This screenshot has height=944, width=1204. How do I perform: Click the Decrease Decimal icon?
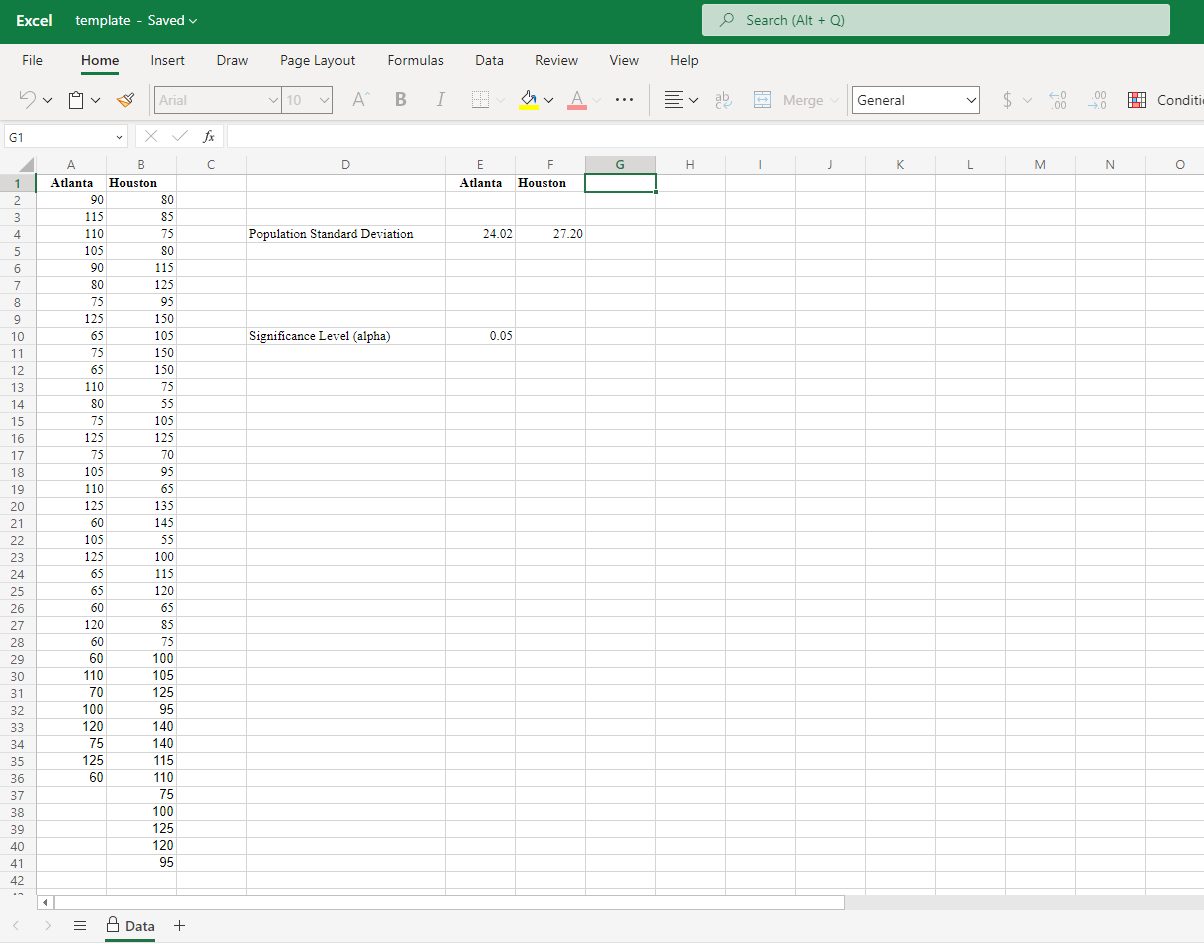pos(1099,100)
